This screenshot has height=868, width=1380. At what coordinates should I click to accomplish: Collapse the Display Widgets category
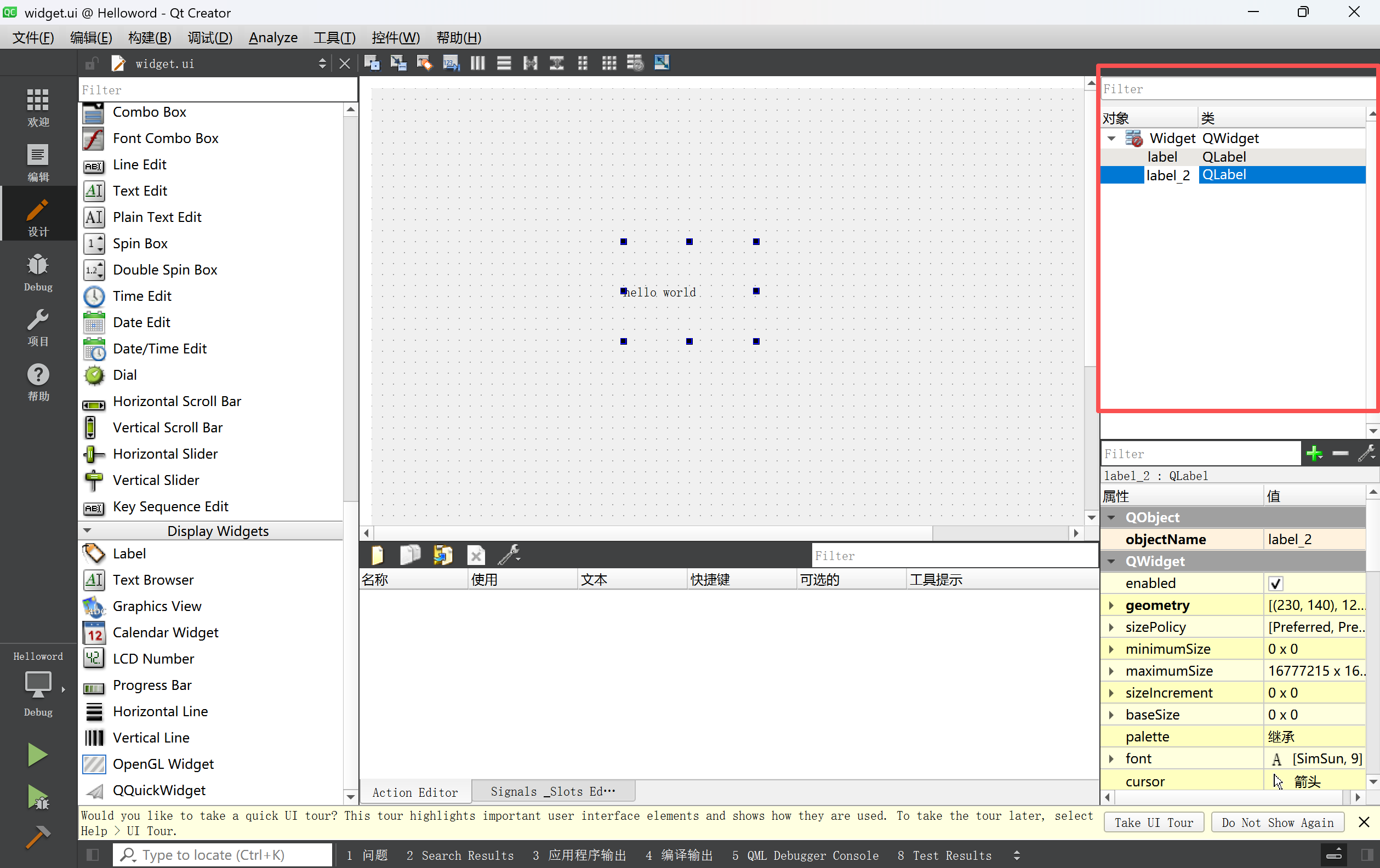click(88, 531)
